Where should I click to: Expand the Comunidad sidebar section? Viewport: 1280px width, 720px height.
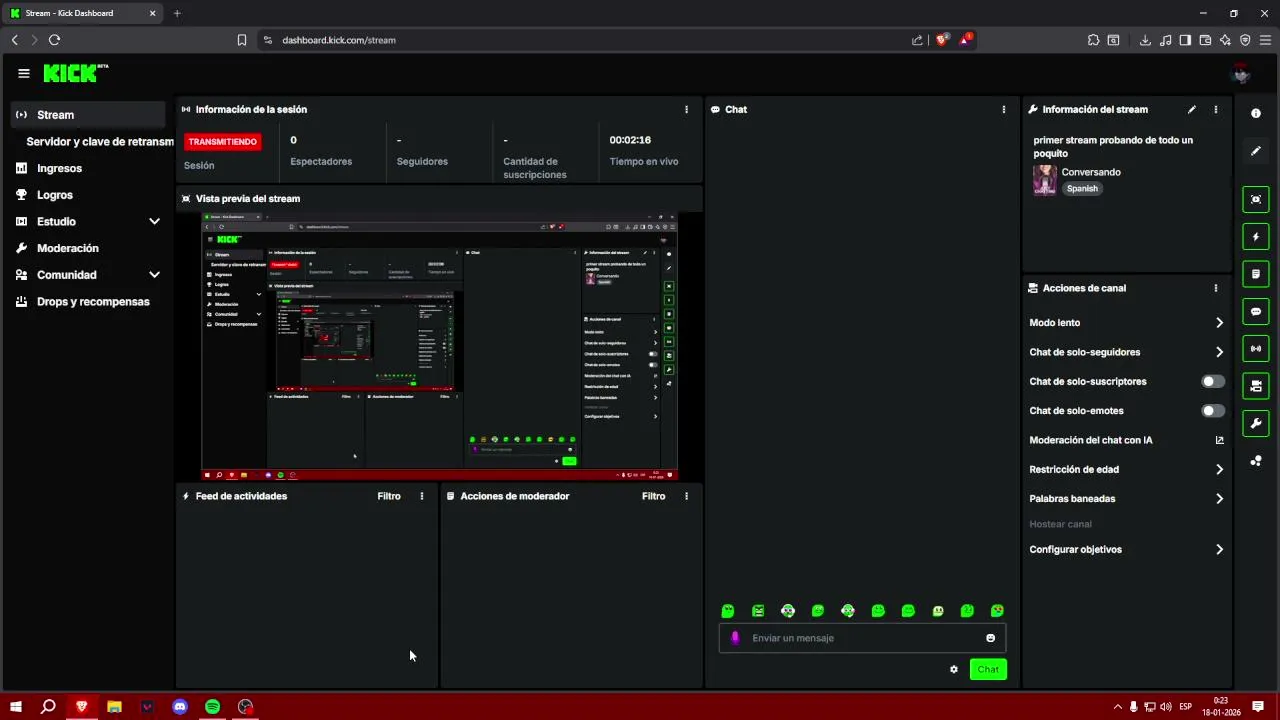154,275
